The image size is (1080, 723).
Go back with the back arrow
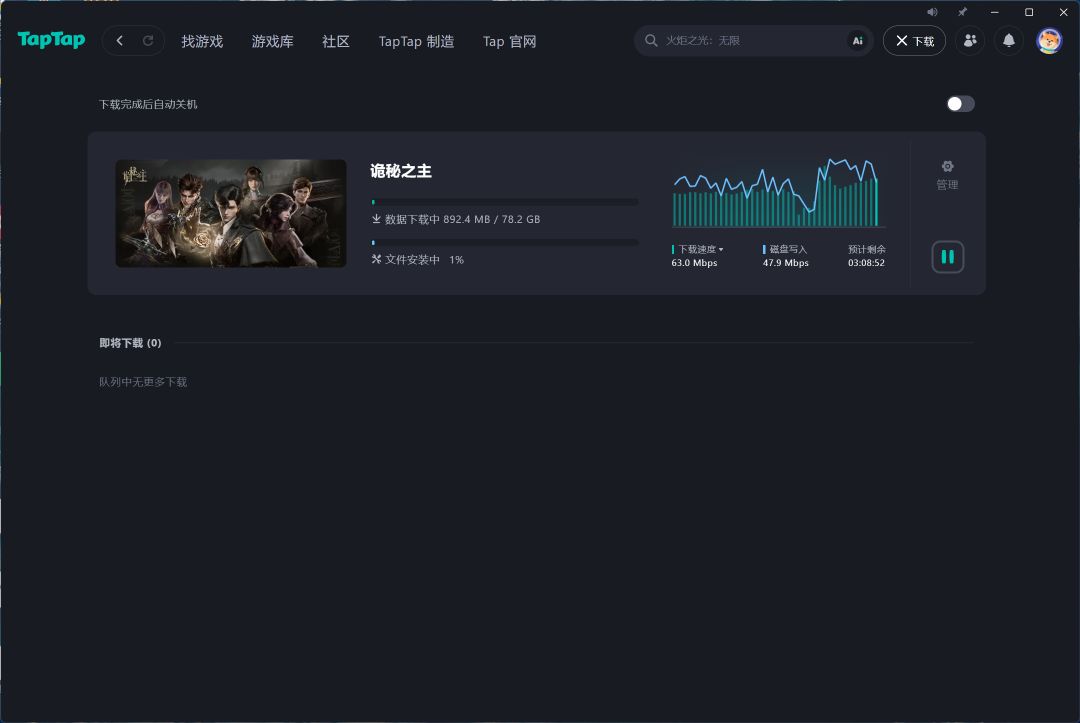(120, 41)
